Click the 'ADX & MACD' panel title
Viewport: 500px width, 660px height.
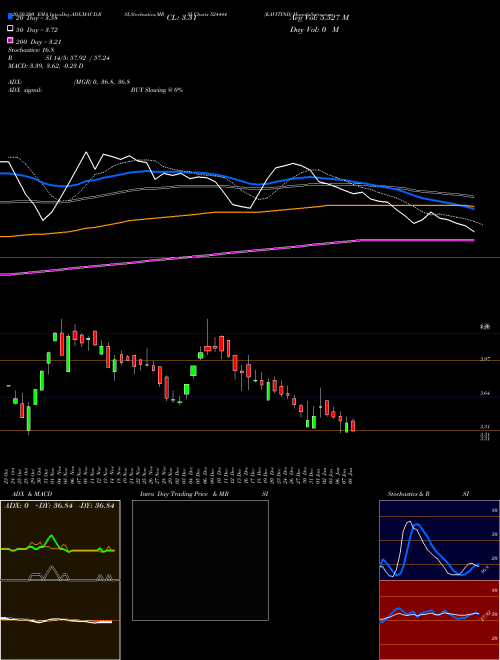coord(32,494)
